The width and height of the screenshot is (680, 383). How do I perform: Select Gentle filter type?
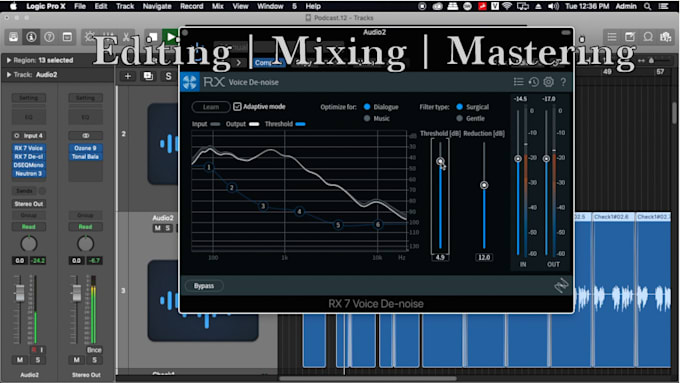(x=460, y=118)
